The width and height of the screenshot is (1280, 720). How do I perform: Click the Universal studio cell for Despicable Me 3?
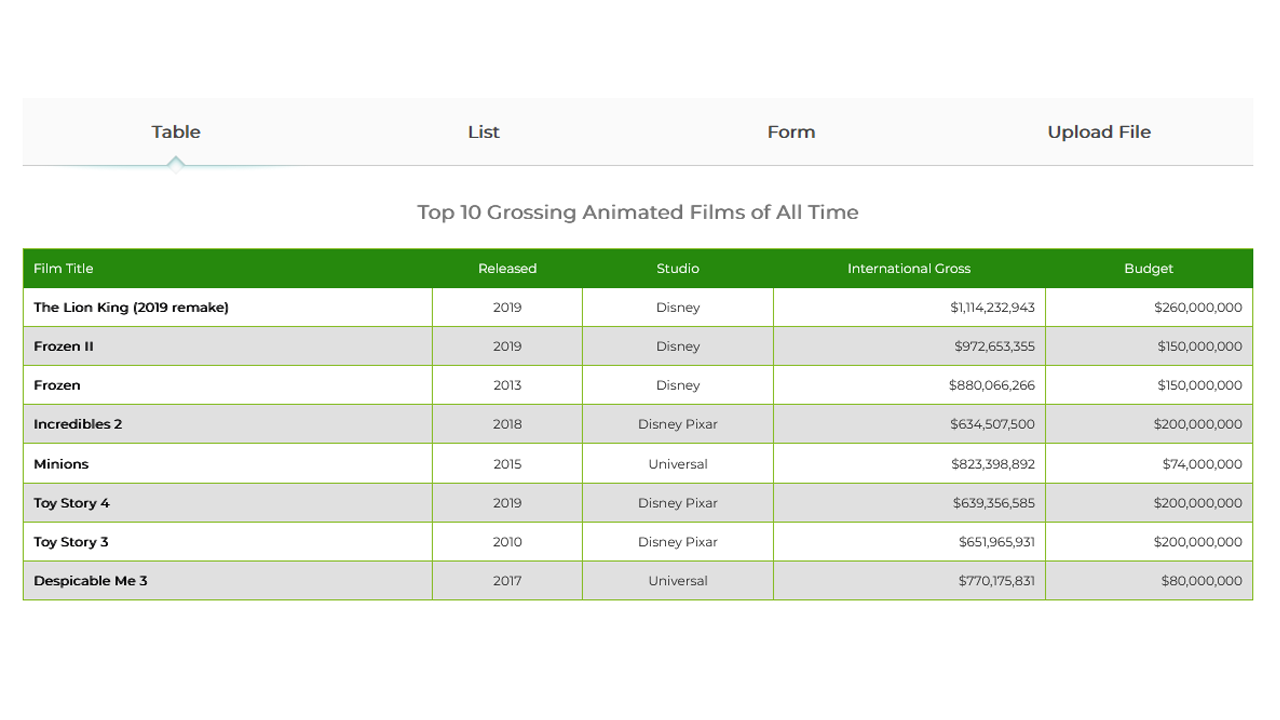point(678,580)
